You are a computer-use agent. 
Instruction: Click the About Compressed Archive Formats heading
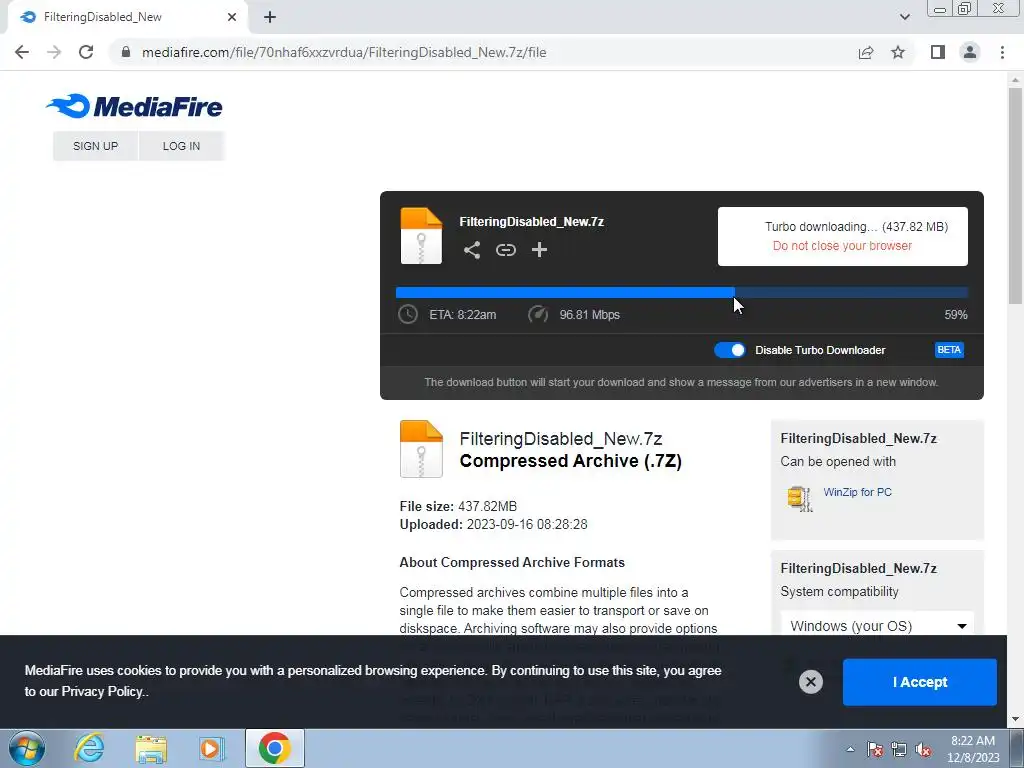pos(512,562)
